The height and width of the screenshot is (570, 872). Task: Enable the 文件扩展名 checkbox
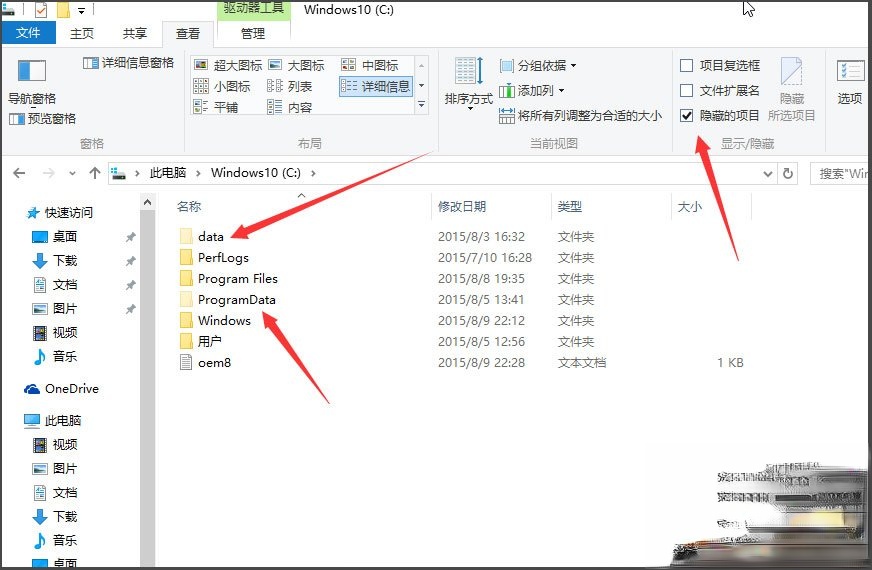(687, 90)
